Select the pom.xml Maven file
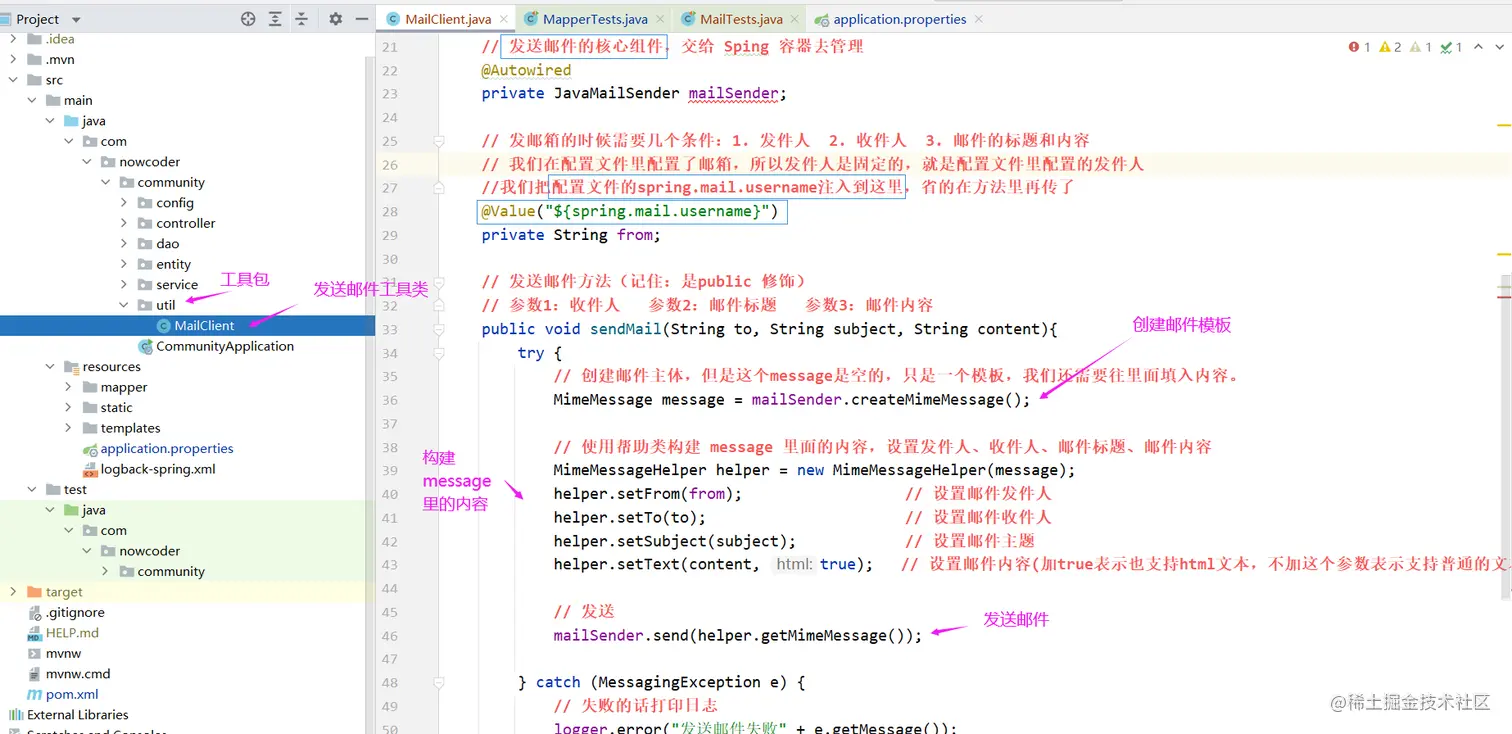 click(x=71, y=695)
